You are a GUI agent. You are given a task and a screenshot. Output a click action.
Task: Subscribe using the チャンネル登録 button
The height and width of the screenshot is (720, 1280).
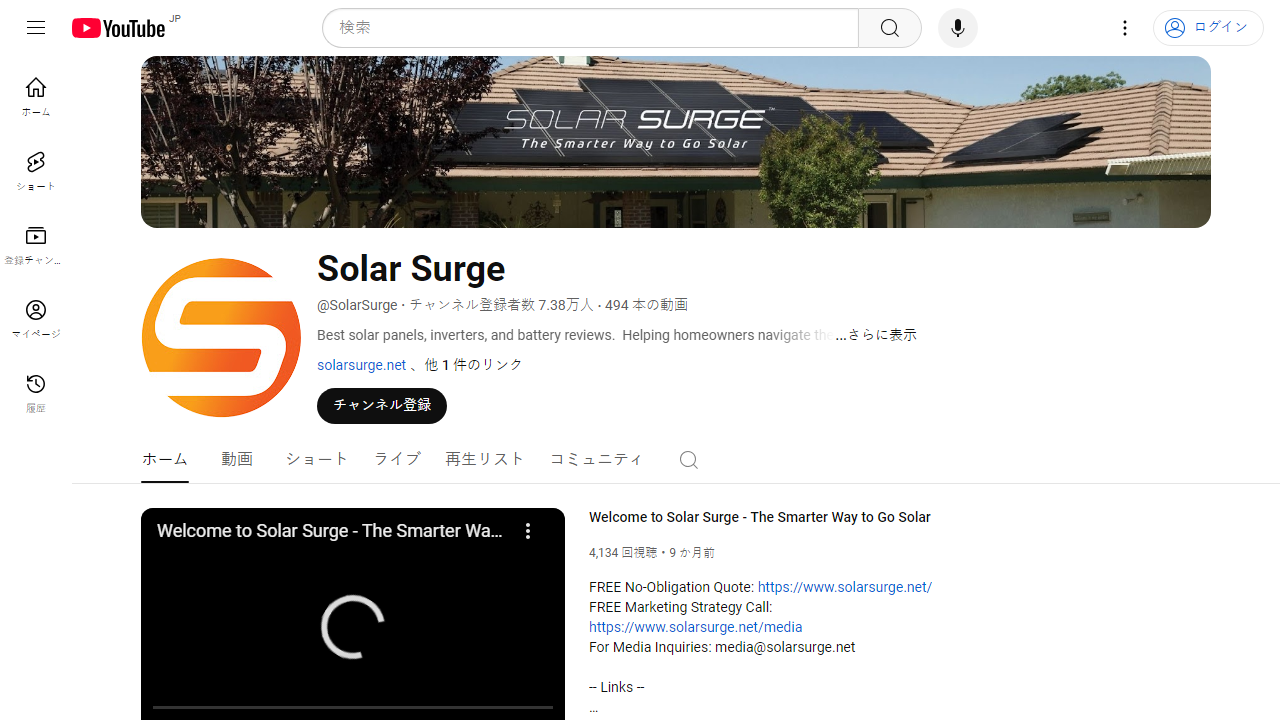[382, 406]
